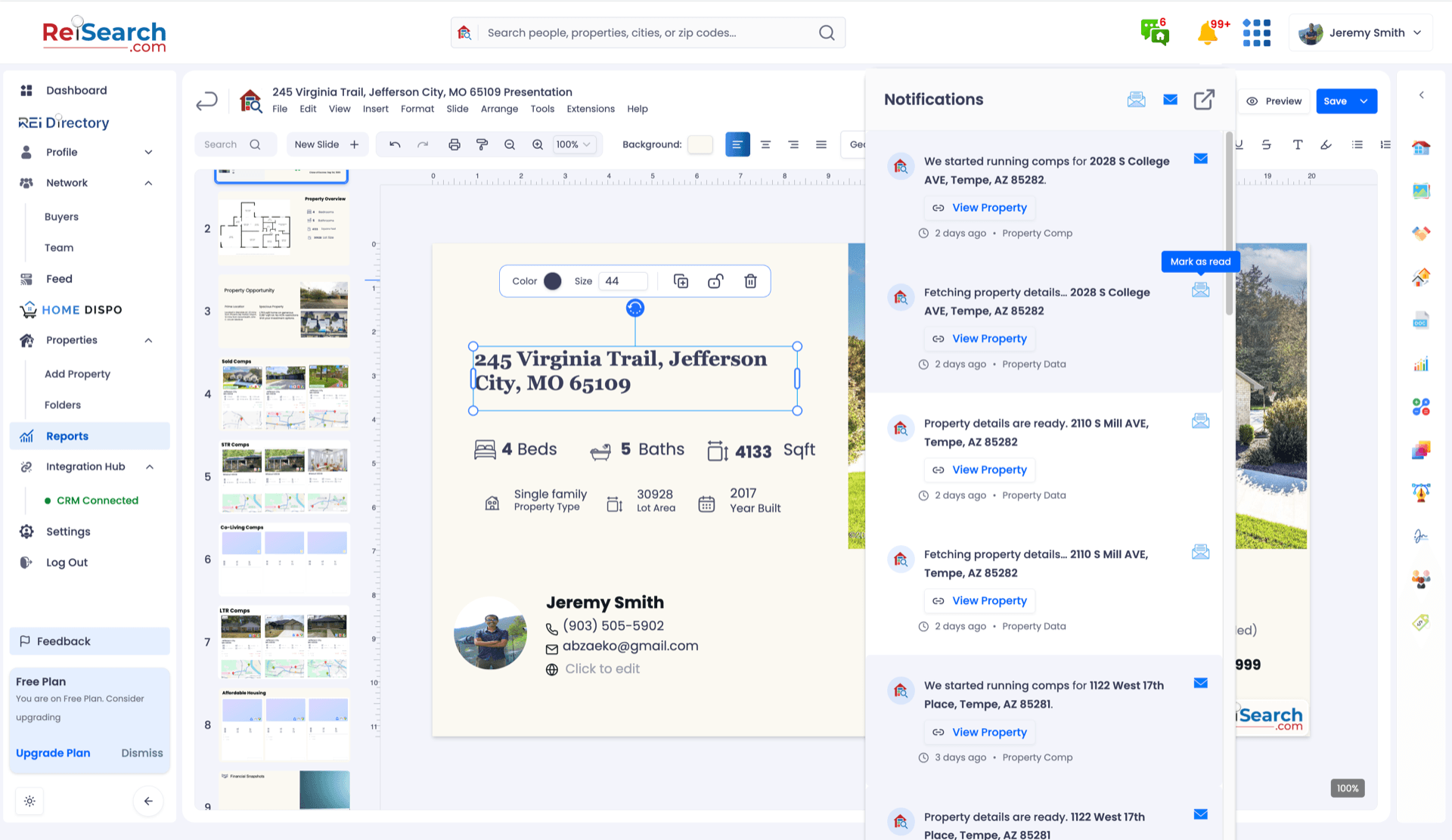Open the Extensions menu
This screenshot has height=840, width=1452.
pos(591,109)
